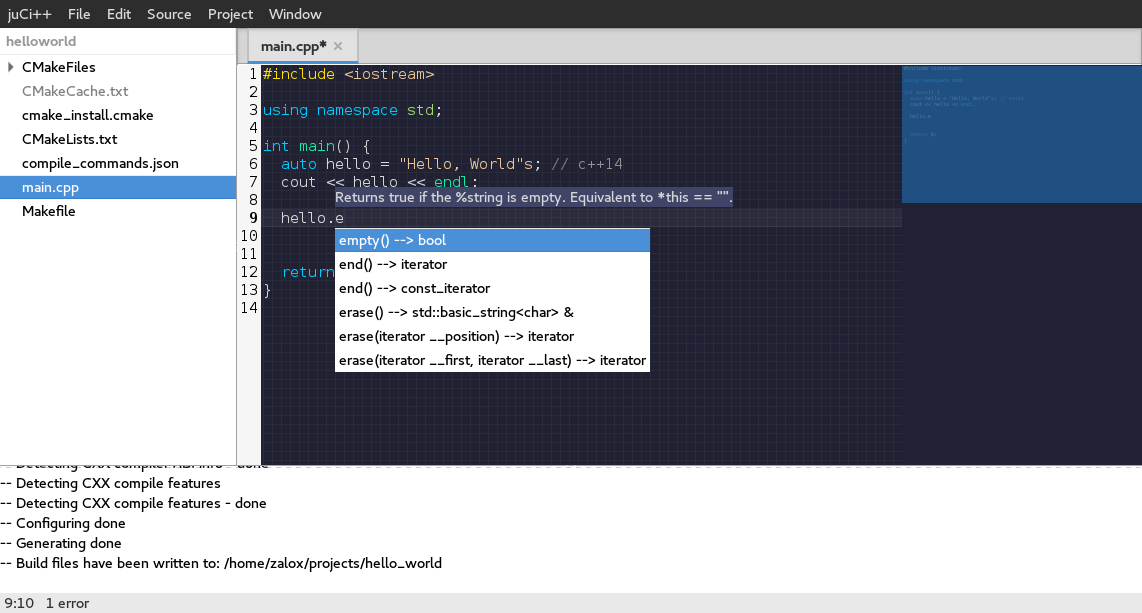1142x613 pixels.
Task: Open CMakeCache.txt in the file tree
Action: tap(75, 91)
